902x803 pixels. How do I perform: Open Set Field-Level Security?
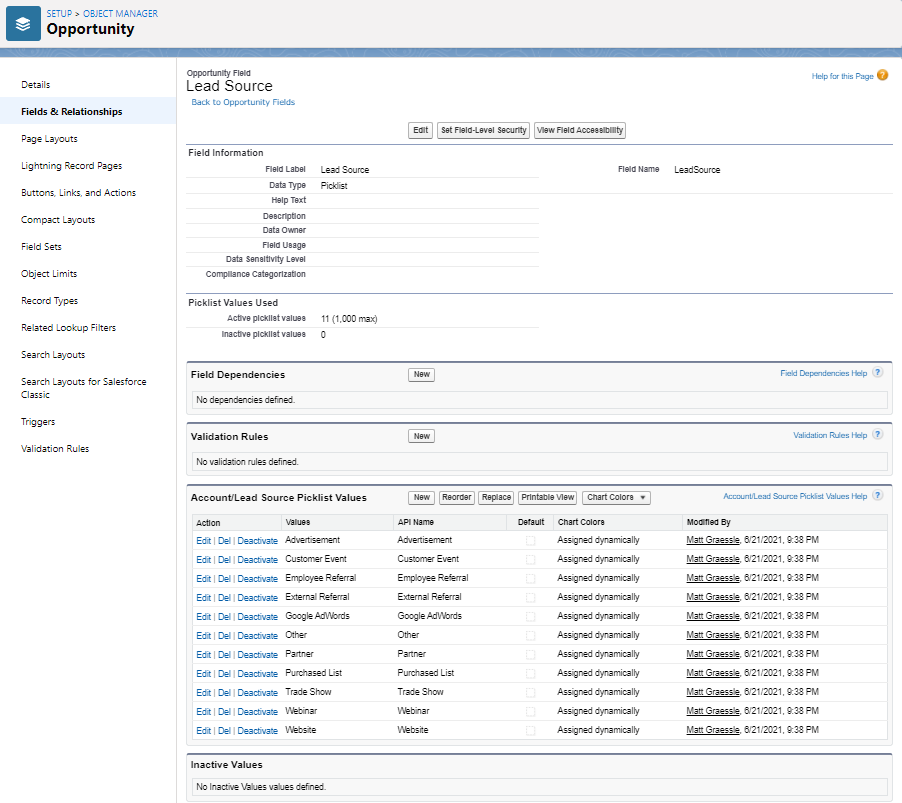pos(483,130)
